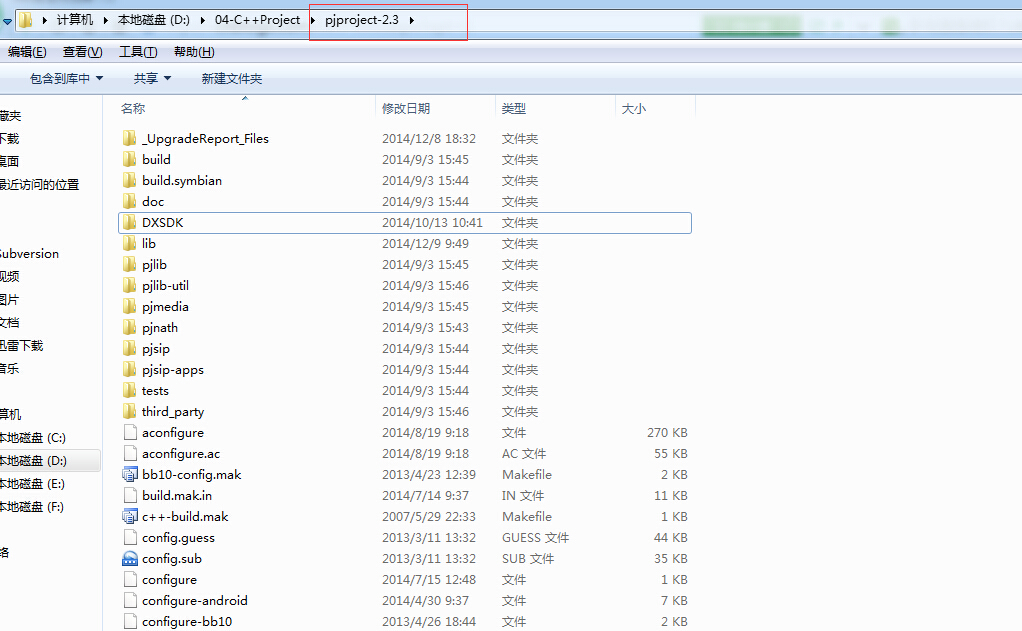This screenshot has height=631, width=1022.
Task: Click the pjmedia folder icon
Action: (x=130, y=306)
